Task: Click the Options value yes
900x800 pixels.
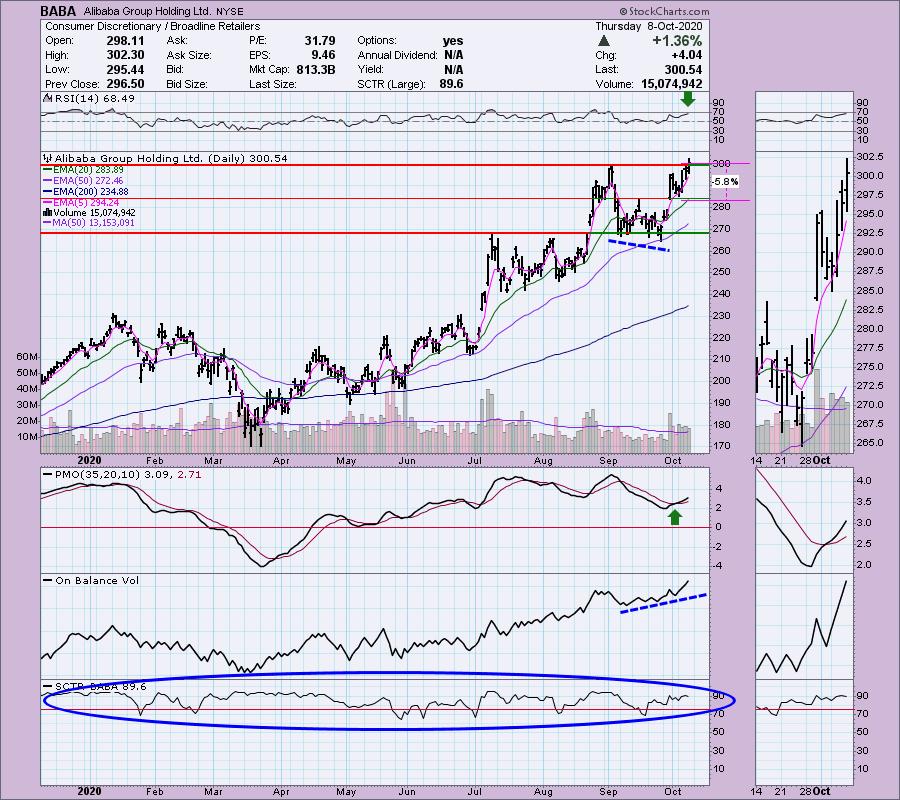Action: point(453,41)
